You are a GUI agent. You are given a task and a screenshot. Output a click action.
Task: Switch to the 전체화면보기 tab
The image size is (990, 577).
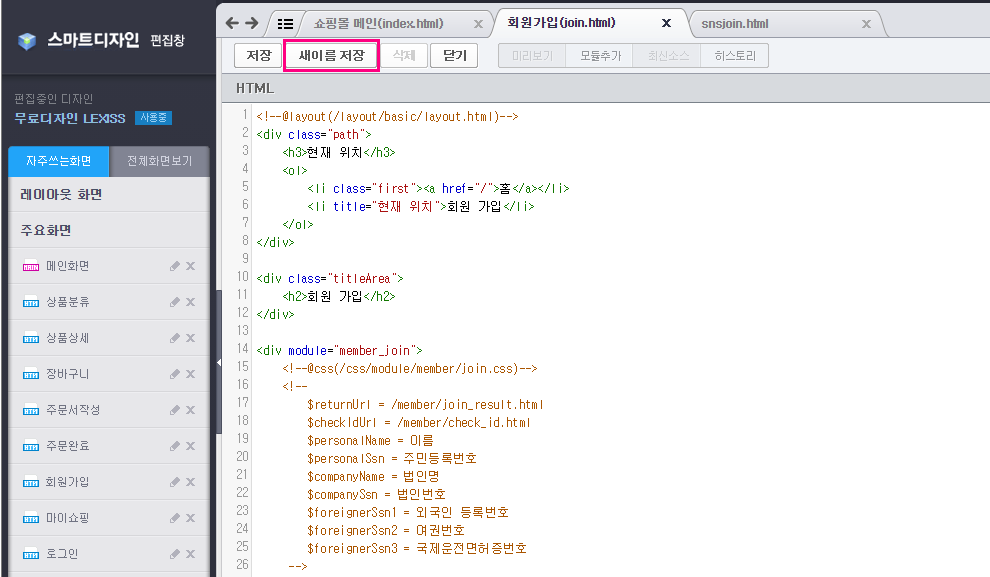pos(159,161)
